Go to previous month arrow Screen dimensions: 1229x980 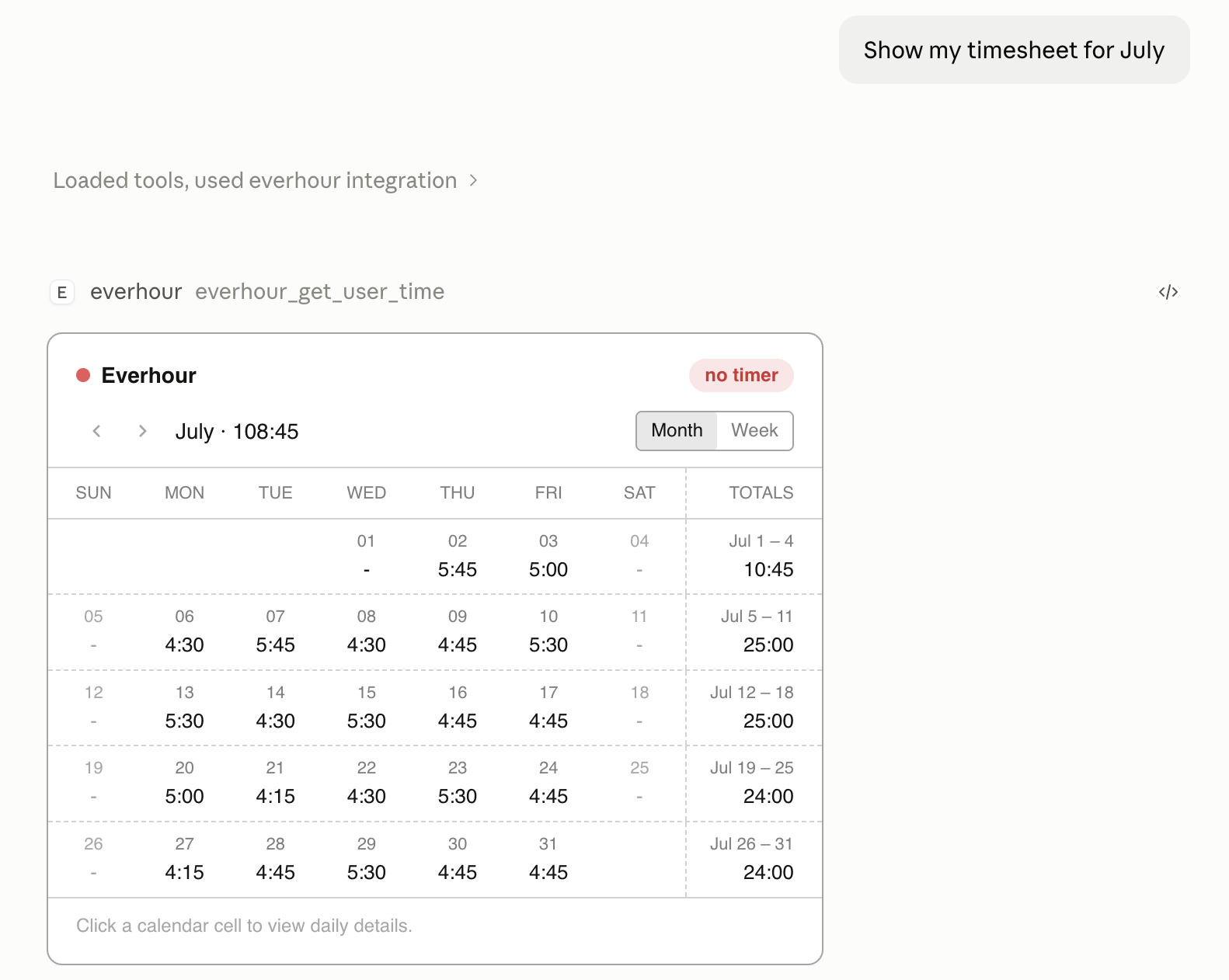97,431
